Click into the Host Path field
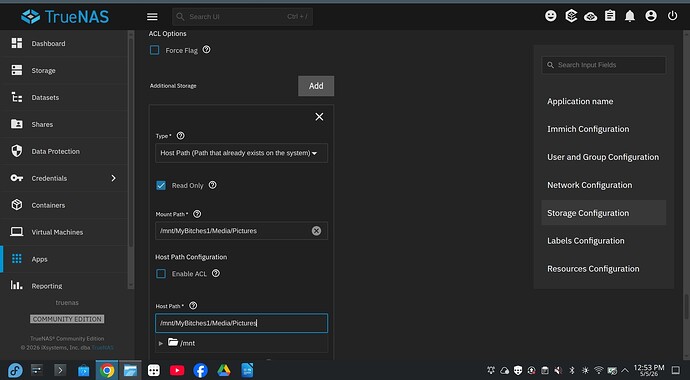Image resolution: width=690 pixels, height=380 pixels. [x=241, y=323]
